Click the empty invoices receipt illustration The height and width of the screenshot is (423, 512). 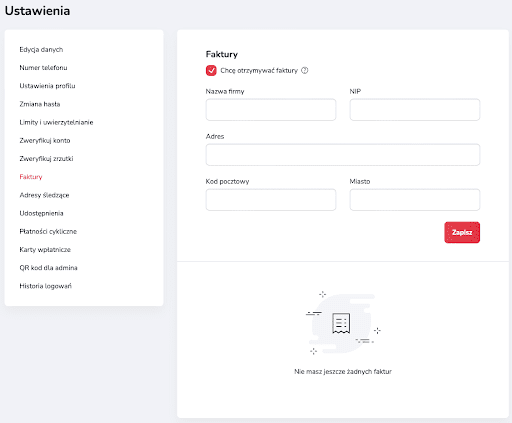click(343, 323)
